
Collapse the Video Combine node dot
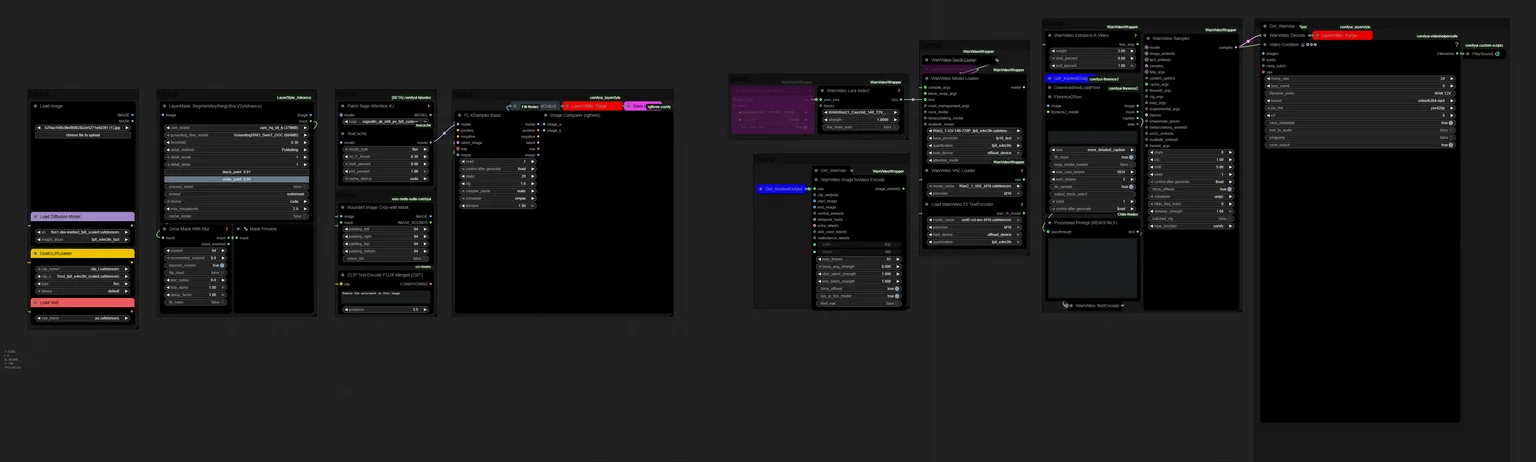point(1265,44)
